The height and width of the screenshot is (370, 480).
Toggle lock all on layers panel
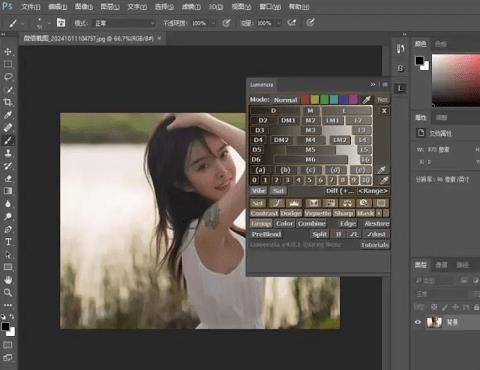point(476,307)
